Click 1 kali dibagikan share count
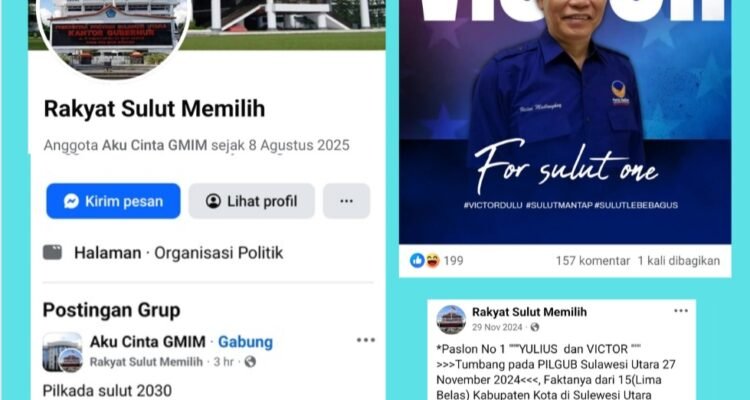 pos(678,261)
